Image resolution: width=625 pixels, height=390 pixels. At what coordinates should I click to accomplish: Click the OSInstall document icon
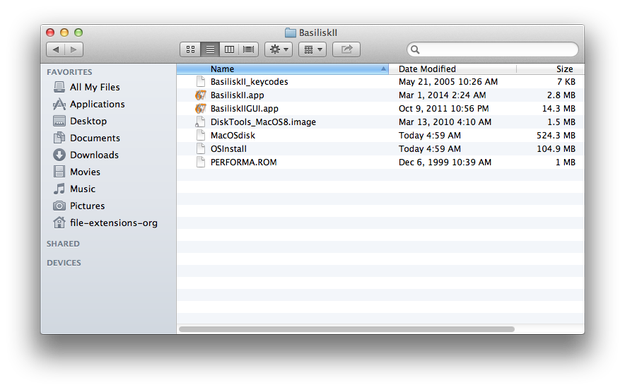tap(200, 149)
